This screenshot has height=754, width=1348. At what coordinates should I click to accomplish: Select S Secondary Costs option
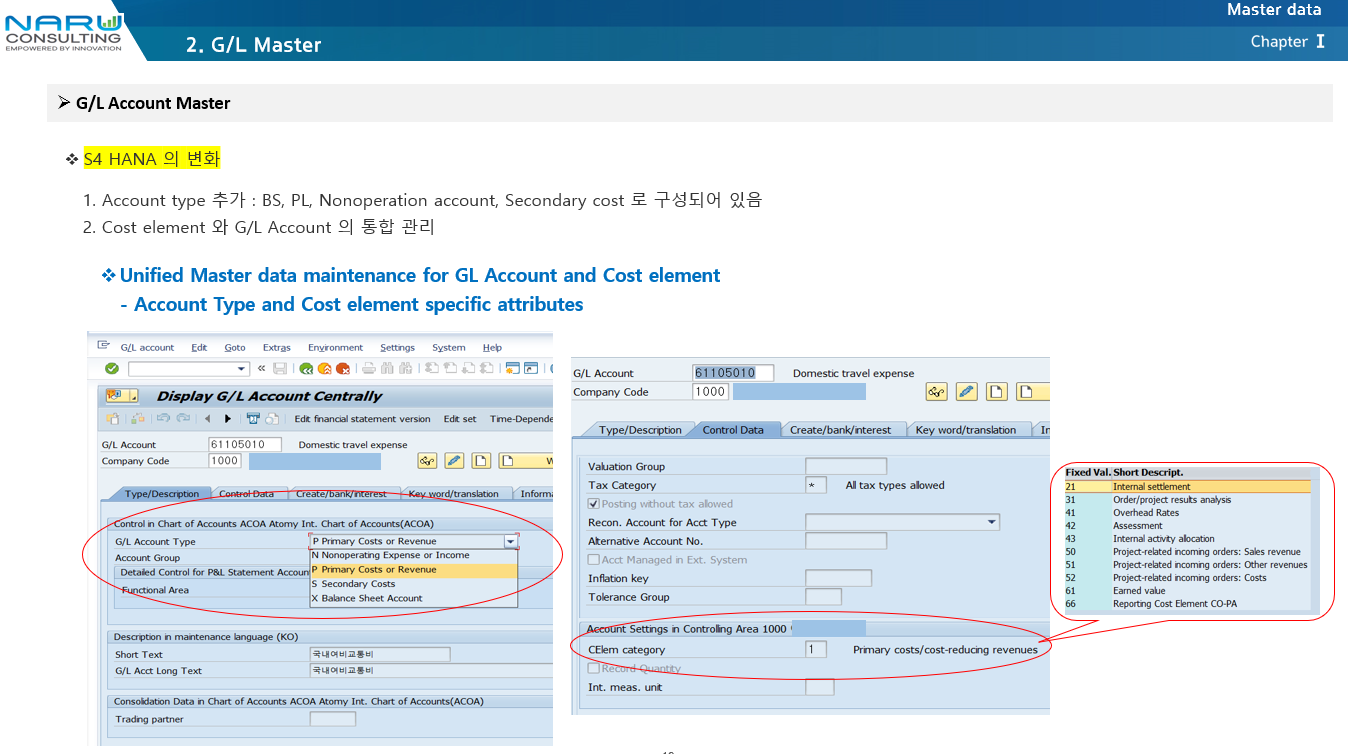pyautogui.click(x=414, y=584)
